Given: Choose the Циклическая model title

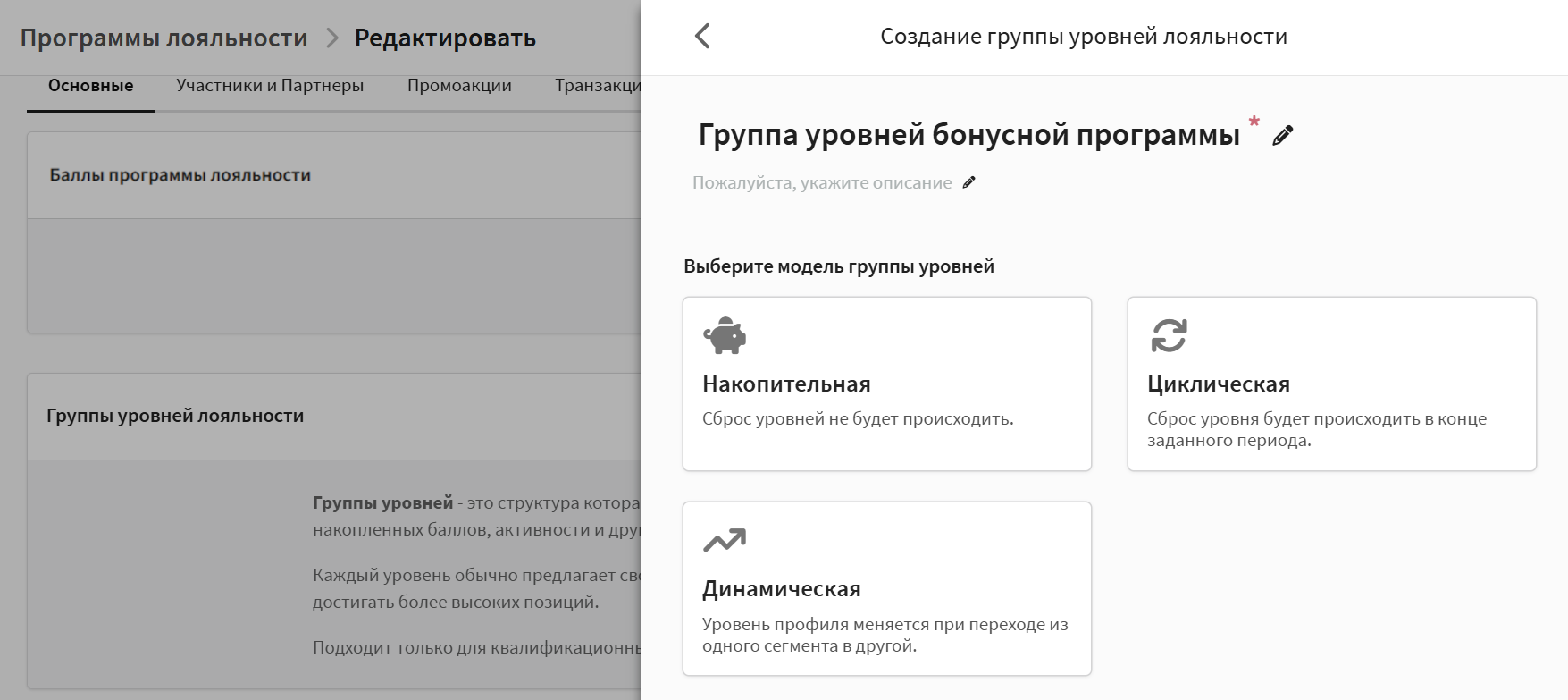Looking at the screenshot, I should 1218,384.
